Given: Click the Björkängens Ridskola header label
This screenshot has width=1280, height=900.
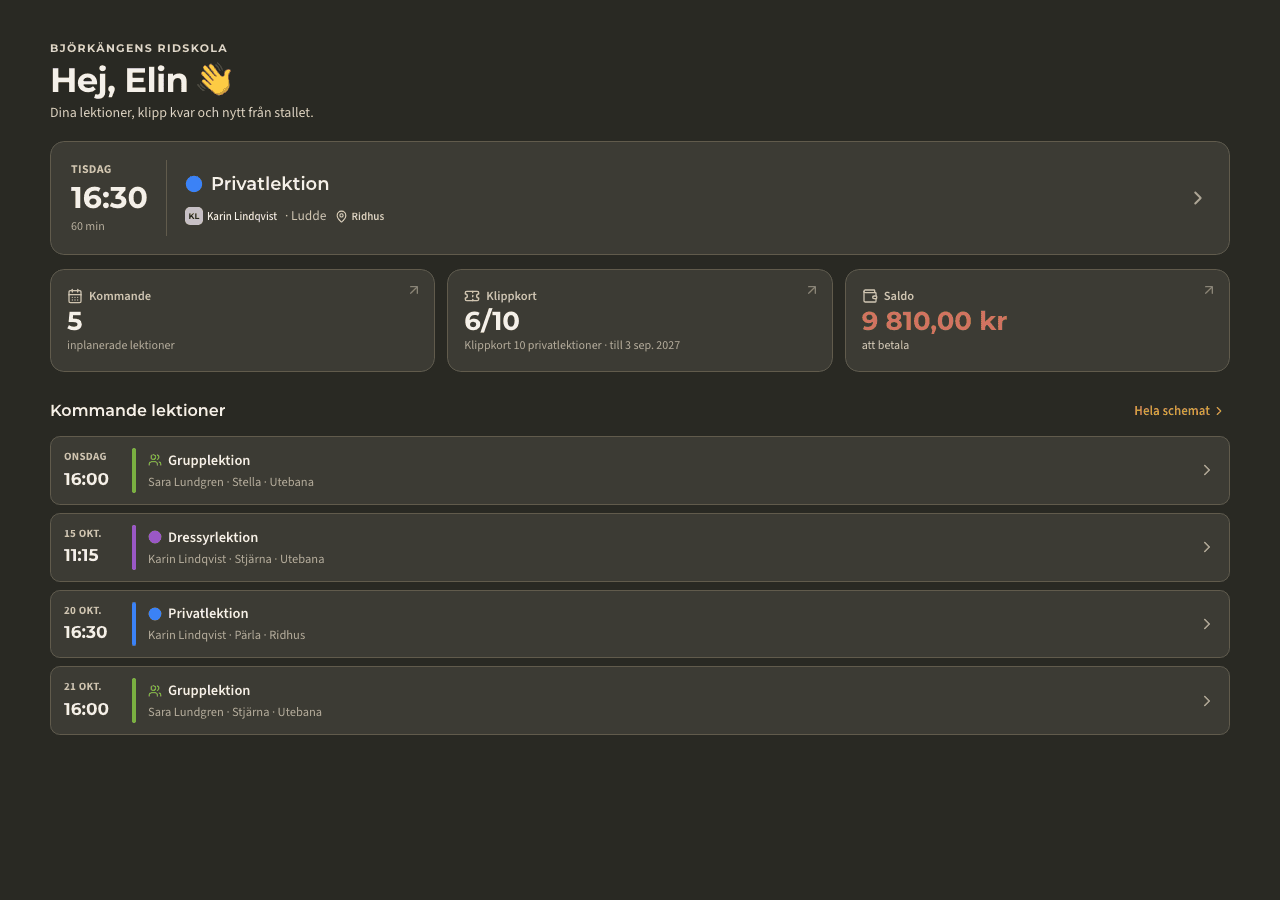Looking at the screenshot, I should click(x=139, y=48).
